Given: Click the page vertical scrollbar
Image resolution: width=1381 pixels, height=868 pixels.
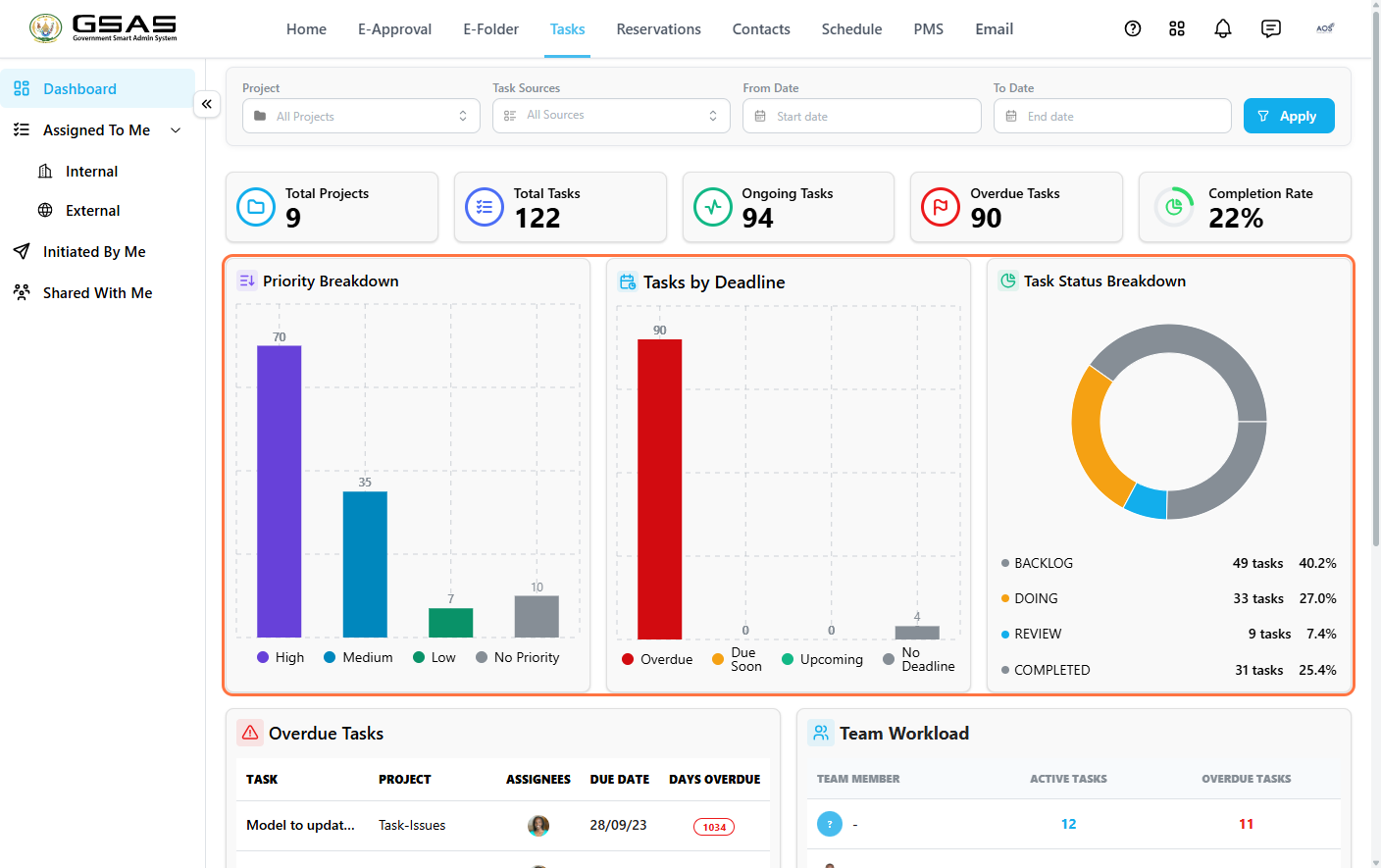Looking at the screenshot, I should [x=1375, y=280].
